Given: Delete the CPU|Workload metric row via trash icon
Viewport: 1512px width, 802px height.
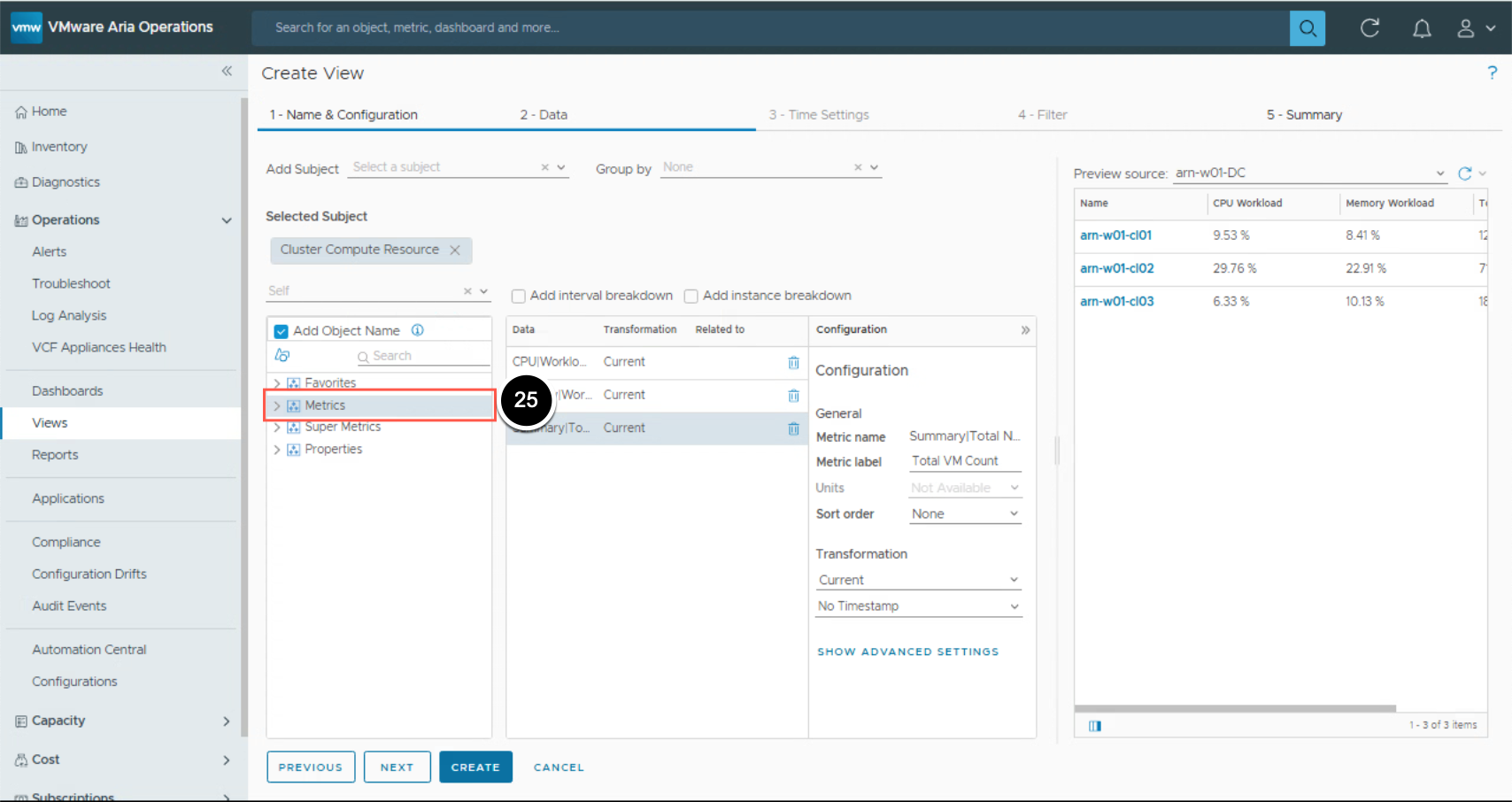Looking at the screenshot, I should click(793, 362).
